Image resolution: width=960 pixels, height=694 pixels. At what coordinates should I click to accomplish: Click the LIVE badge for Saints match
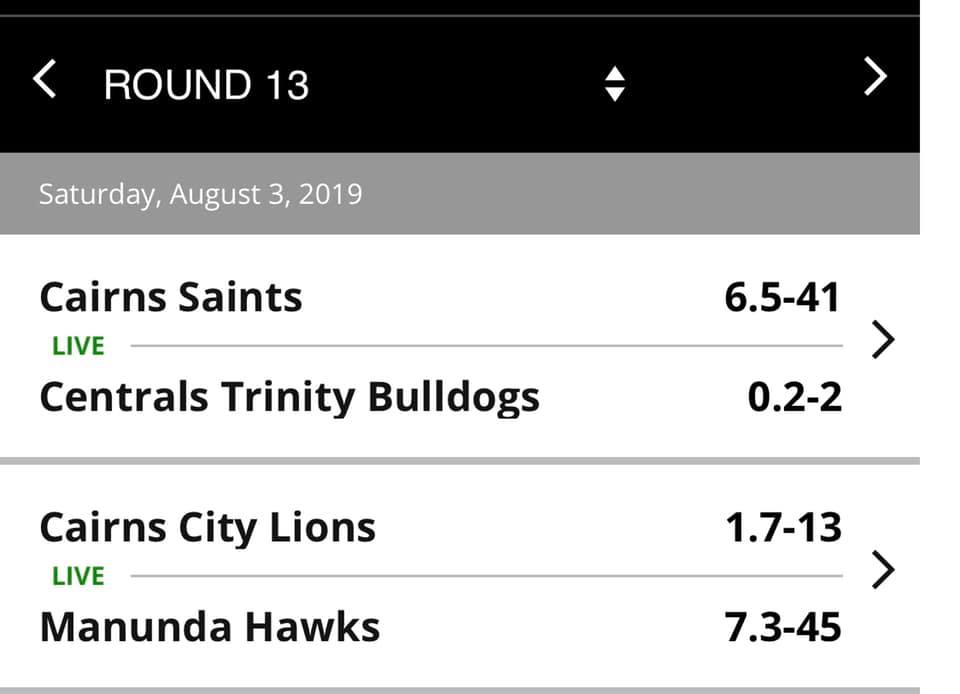78,346
